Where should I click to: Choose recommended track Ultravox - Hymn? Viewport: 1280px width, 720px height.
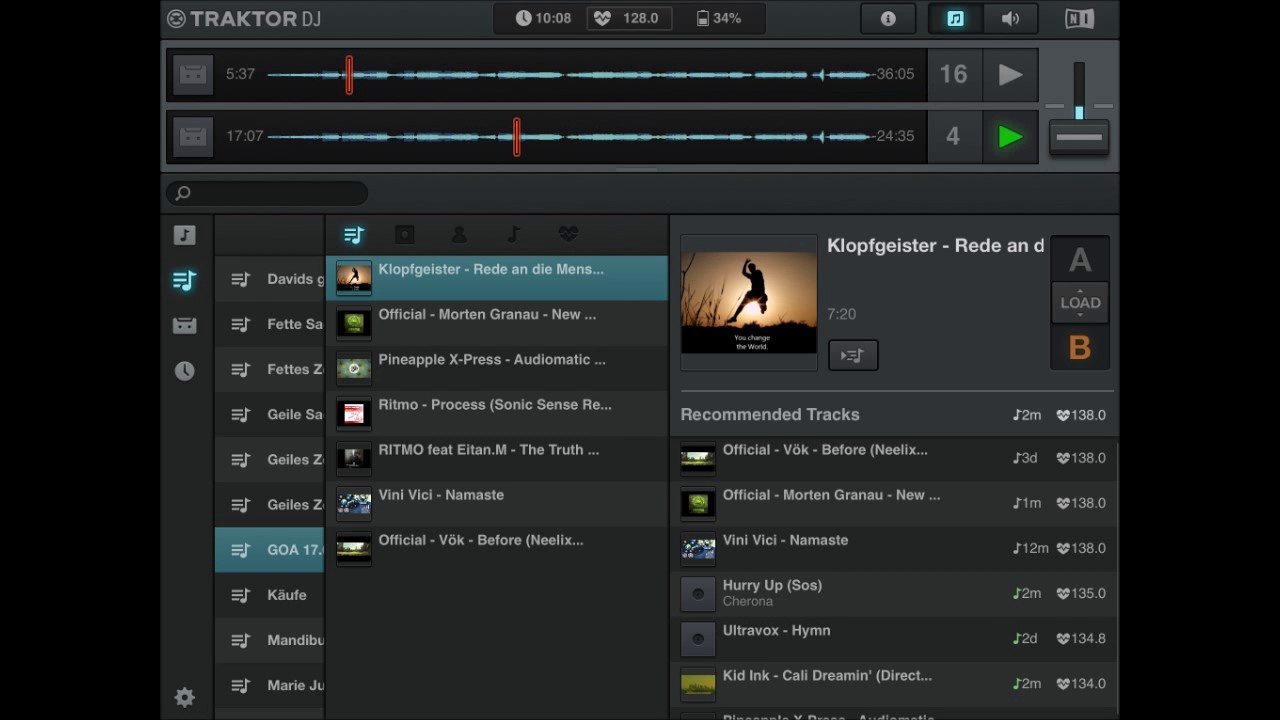895,638
